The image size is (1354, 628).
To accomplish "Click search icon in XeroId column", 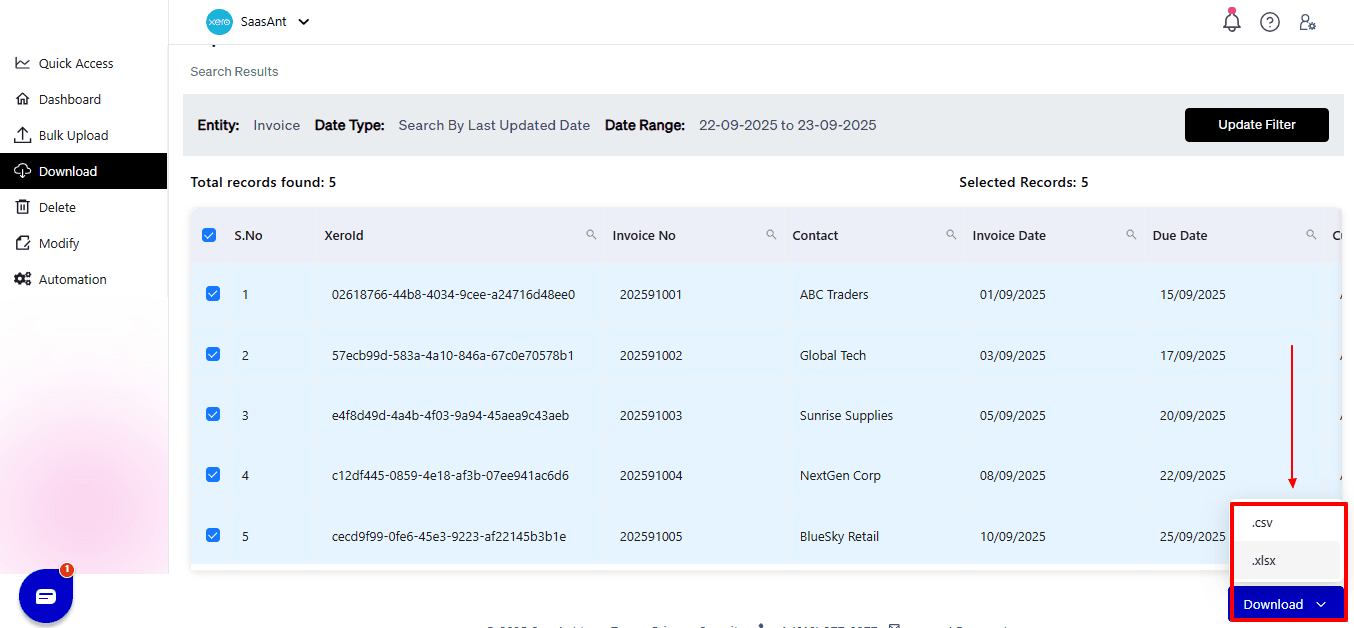I will (x=591, y=235).
